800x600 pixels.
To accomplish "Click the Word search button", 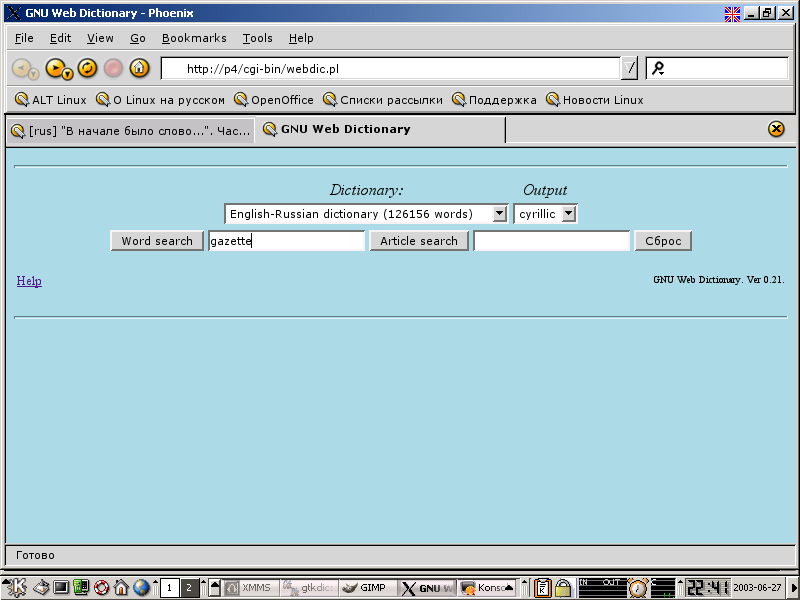I will 157,241.
